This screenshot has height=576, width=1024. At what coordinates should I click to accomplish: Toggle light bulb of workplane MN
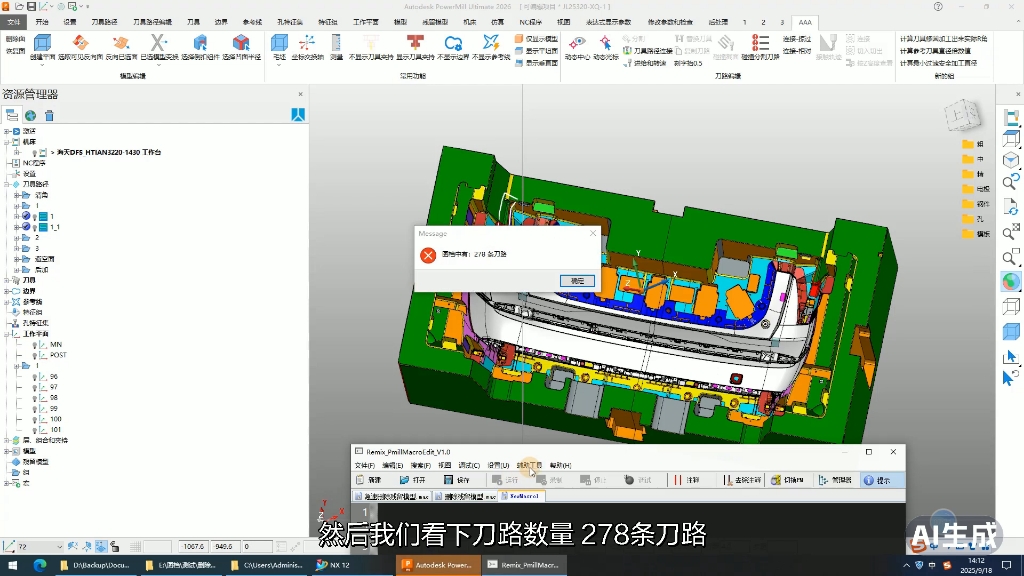[35, 345]
